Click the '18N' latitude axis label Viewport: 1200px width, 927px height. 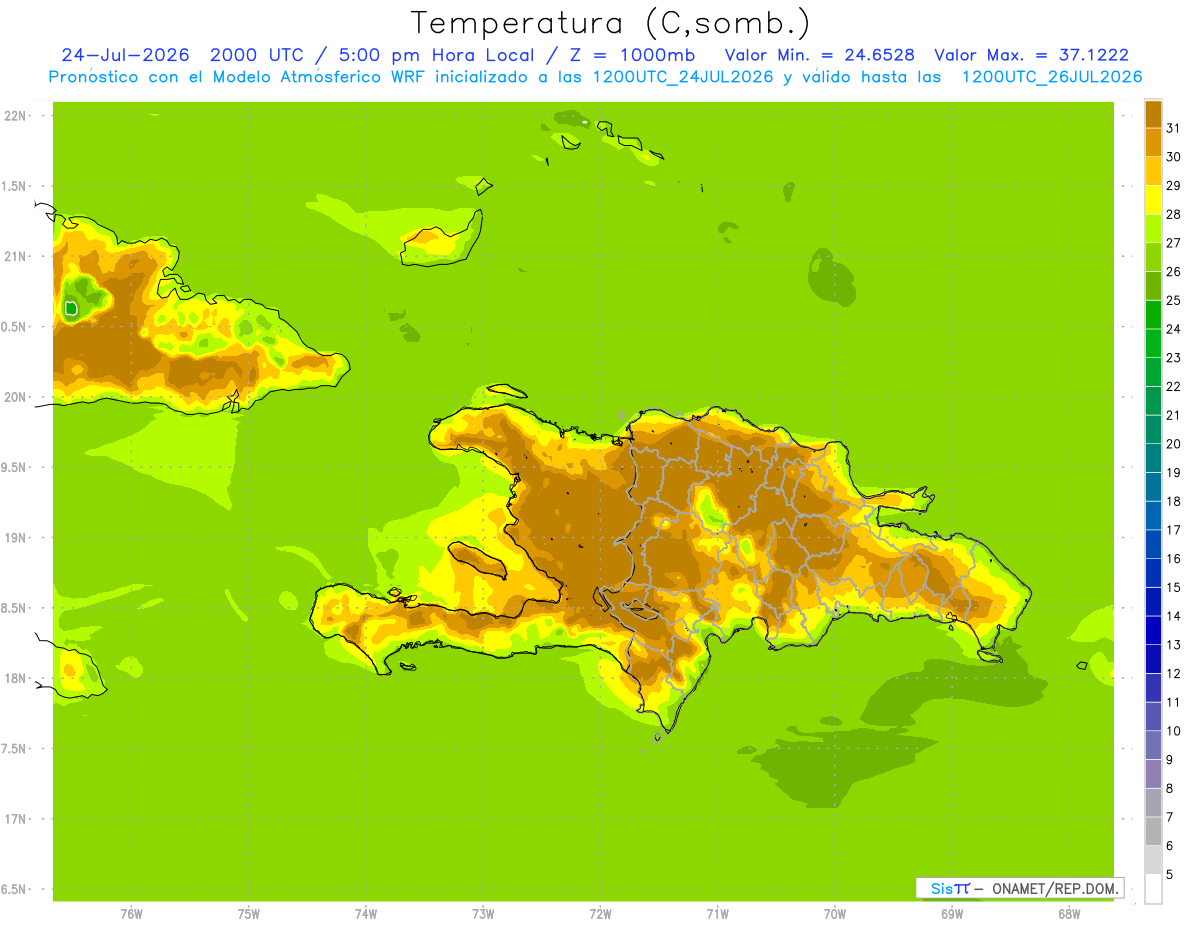tap(15, 678)
